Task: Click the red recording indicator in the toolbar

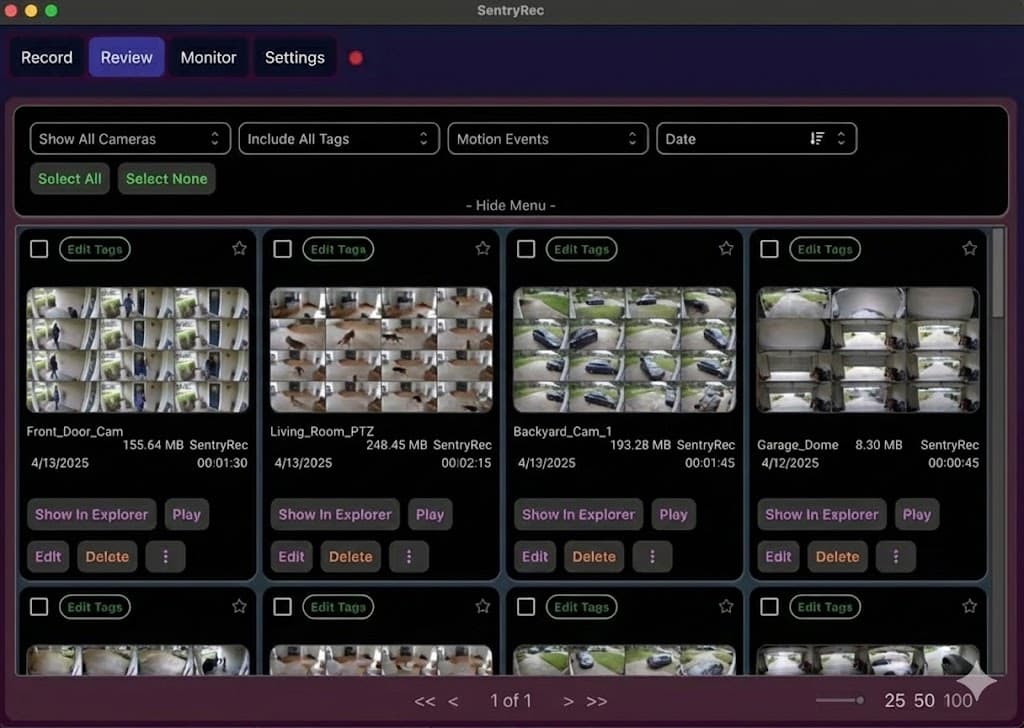Action: tap(356, 58)
